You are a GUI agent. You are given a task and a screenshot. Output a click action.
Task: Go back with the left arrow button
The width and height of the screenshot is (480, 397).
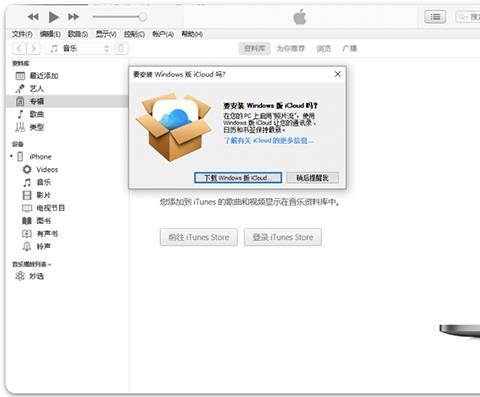click(19, 49)
